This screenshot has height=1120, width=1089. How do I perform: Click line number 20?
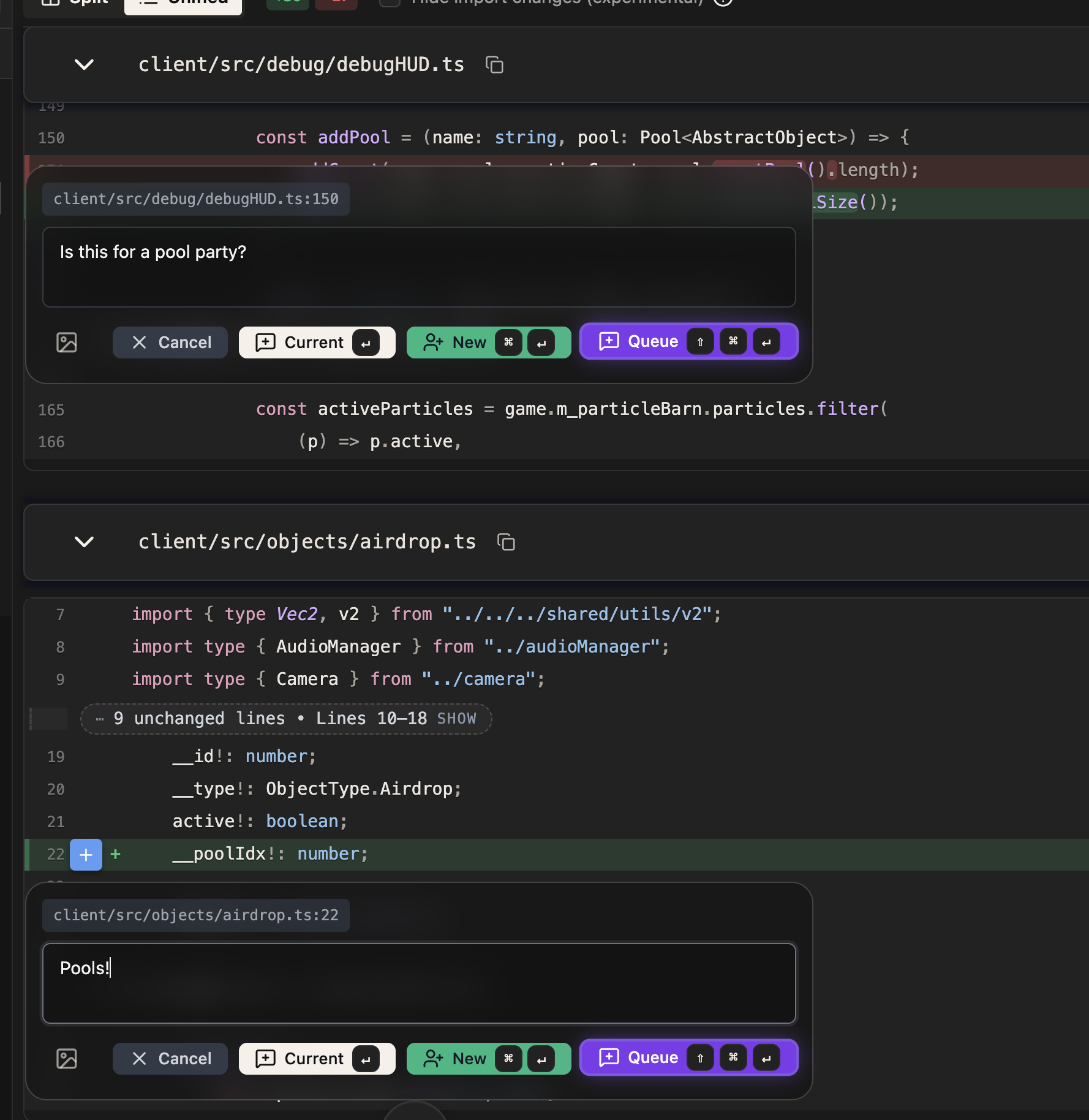click(56, 789)
